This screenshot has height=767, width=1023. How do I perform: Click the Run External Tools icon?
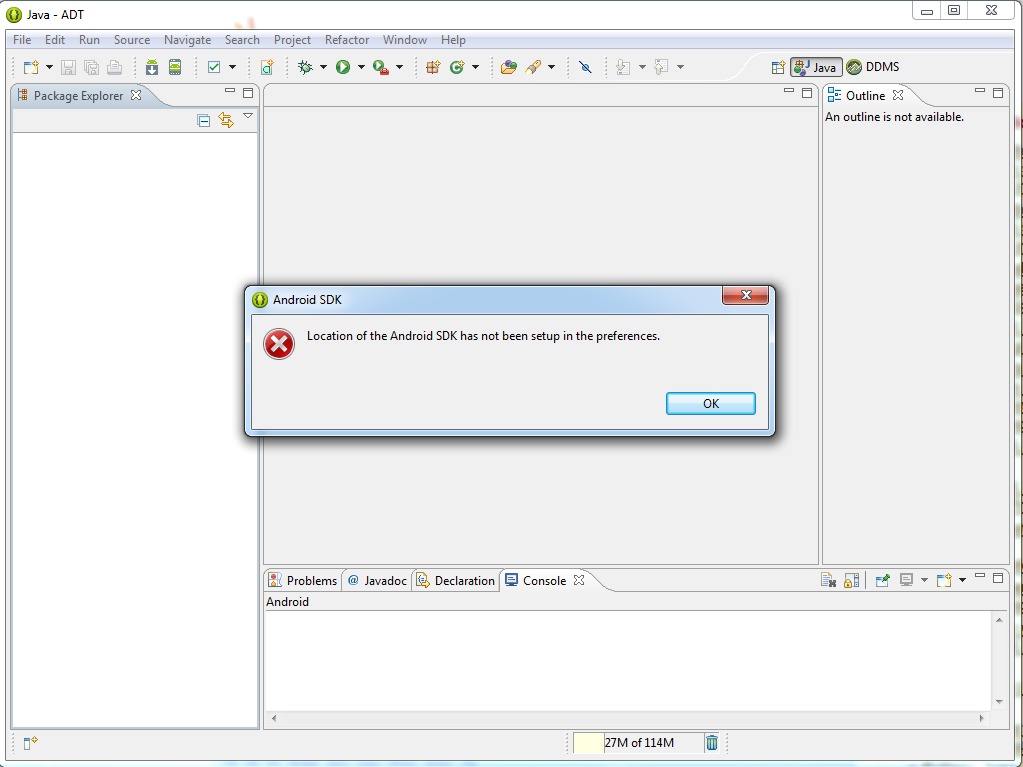point(381,67)
